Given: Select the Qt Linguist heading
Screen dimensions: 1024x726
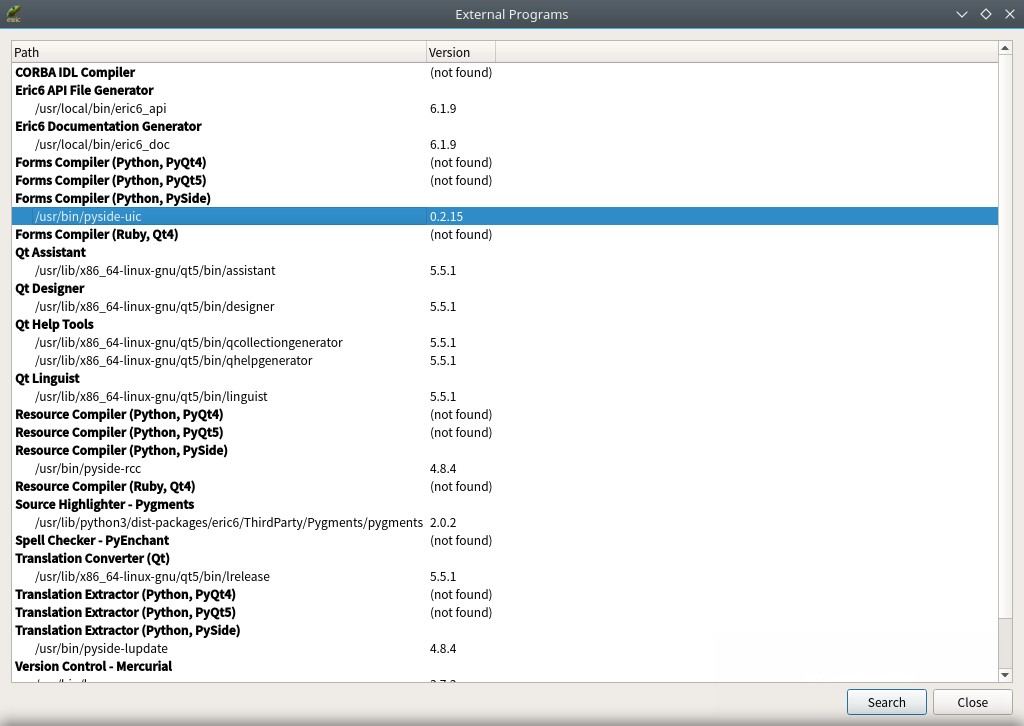Looking at the screenshot, I should [x=505, y=379].
